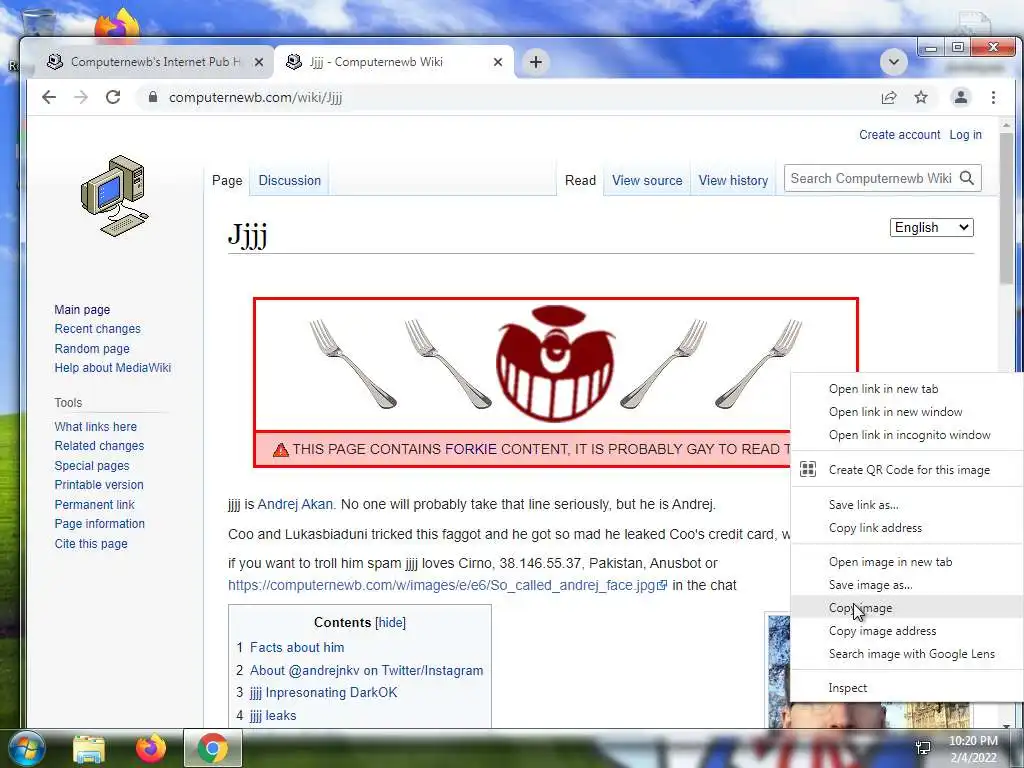The image size is (1024, 768).
Task: Select Create QR Code for this image
Action: tap(907, 470)
